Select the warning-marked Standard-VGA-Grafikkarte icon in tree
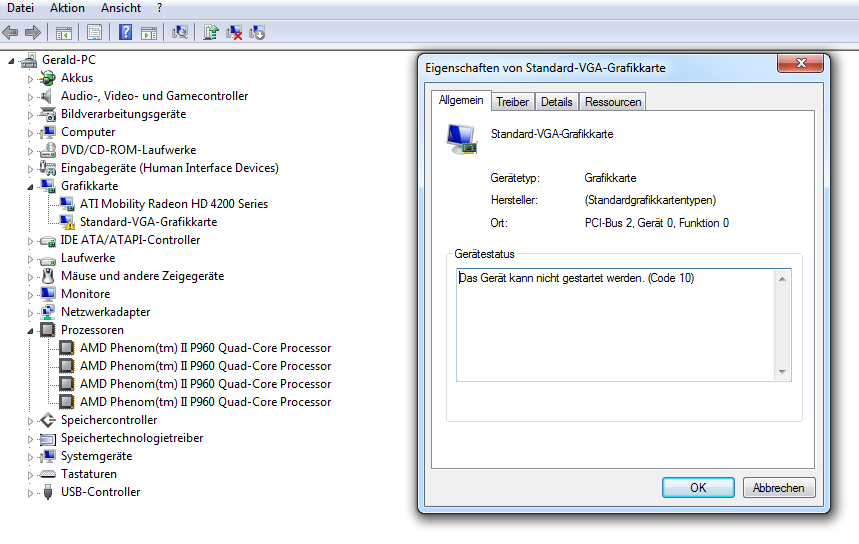Screen dimensions: 859x544 67,222
